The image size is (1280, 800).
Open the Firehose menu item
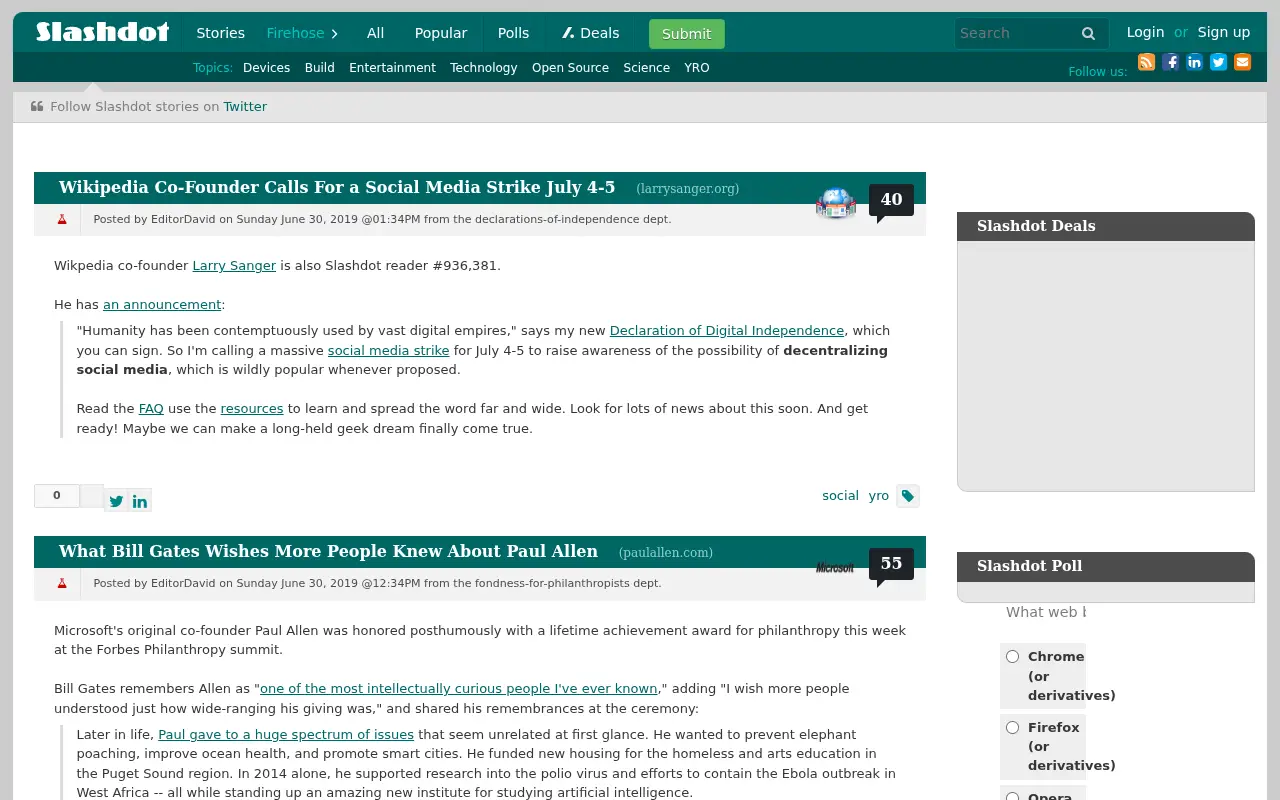click(x=295, y=33)
